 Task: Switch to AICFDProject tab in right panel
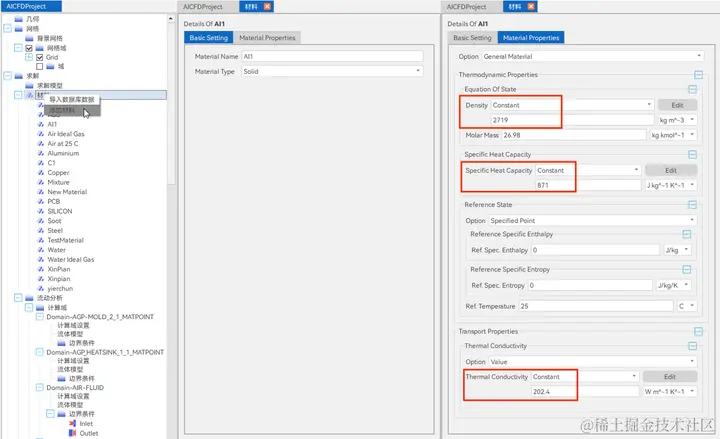click(x=466, y=7)
